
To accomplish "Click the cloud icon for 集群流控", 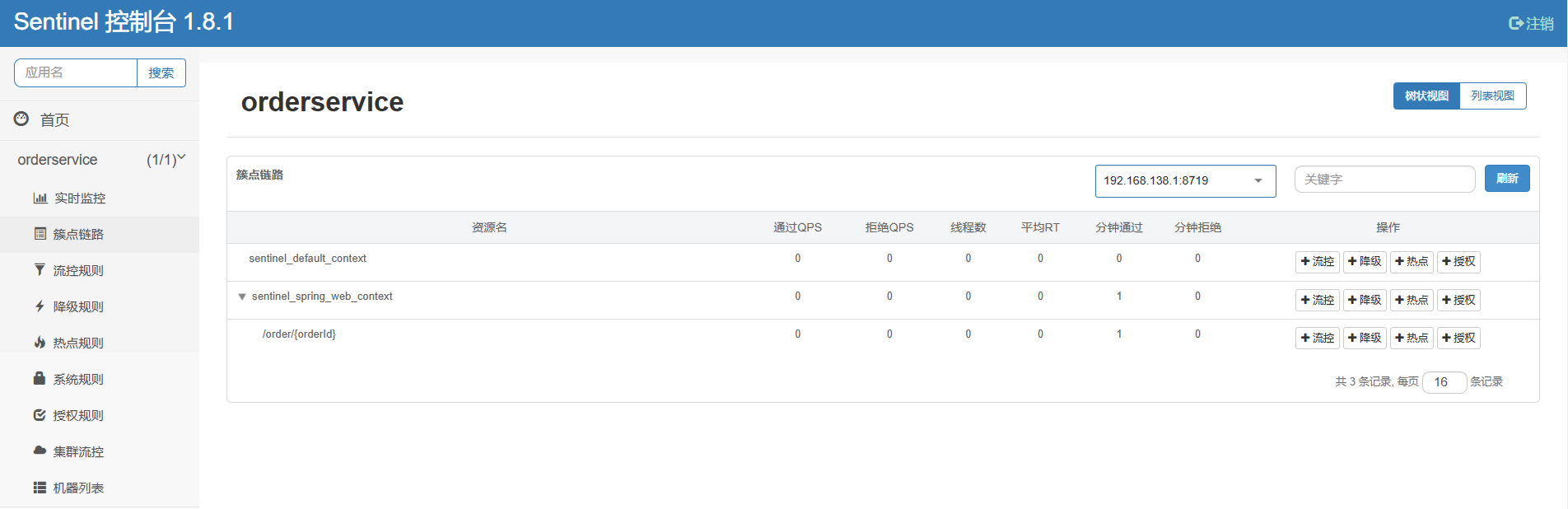I will coord(40,451).
